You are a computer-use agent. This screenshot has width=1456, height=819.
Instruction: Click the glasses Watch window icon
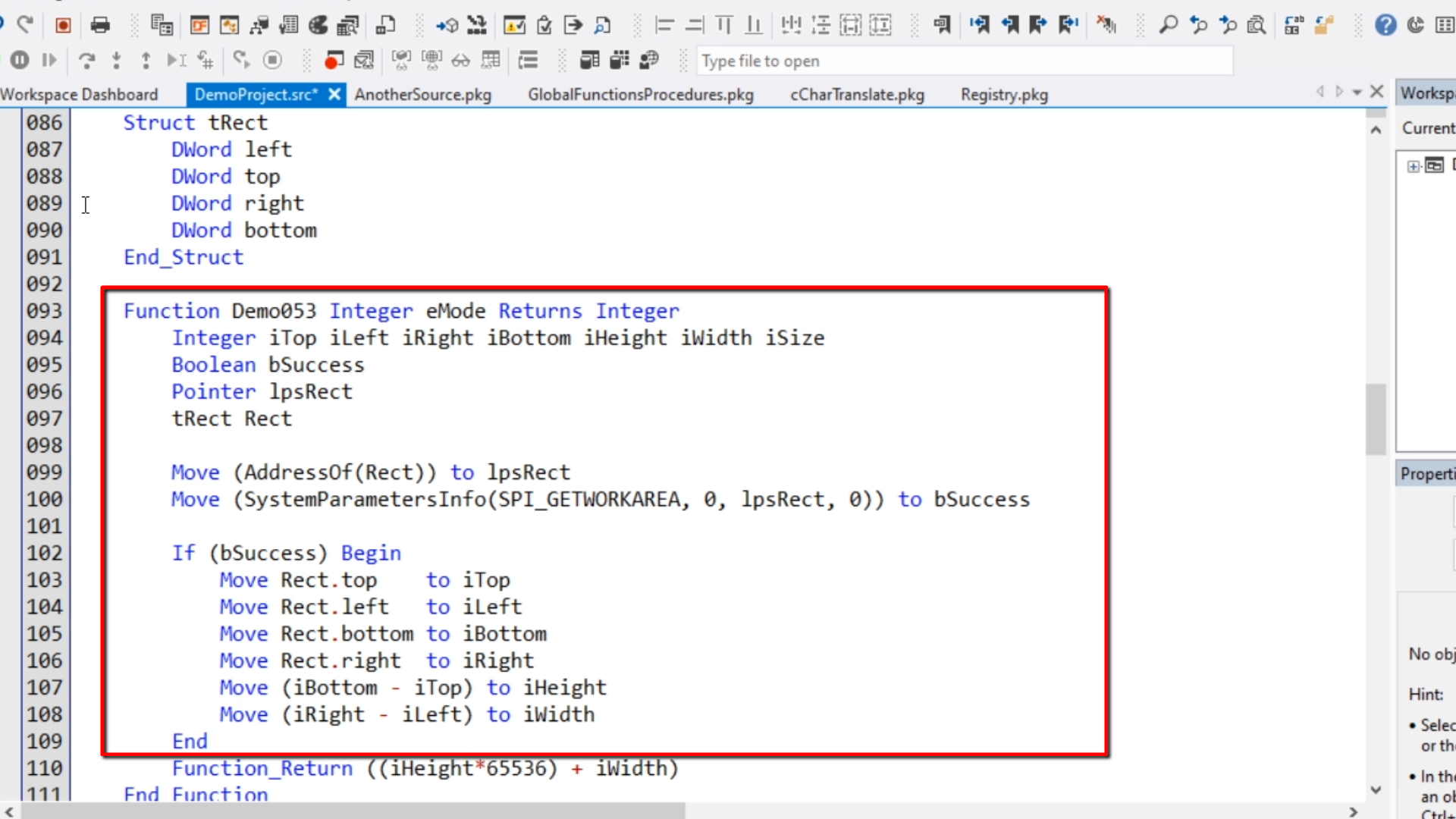click(460, 60)
